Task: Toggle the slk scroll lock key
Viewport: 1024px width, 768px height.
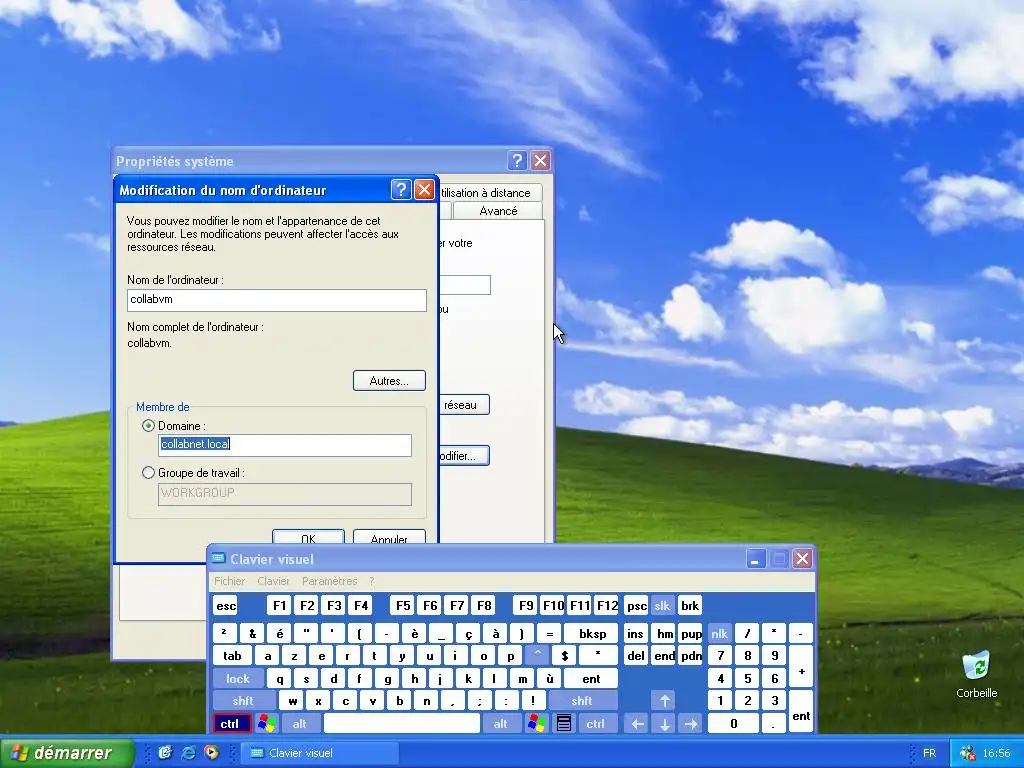Action: point(662,606)
